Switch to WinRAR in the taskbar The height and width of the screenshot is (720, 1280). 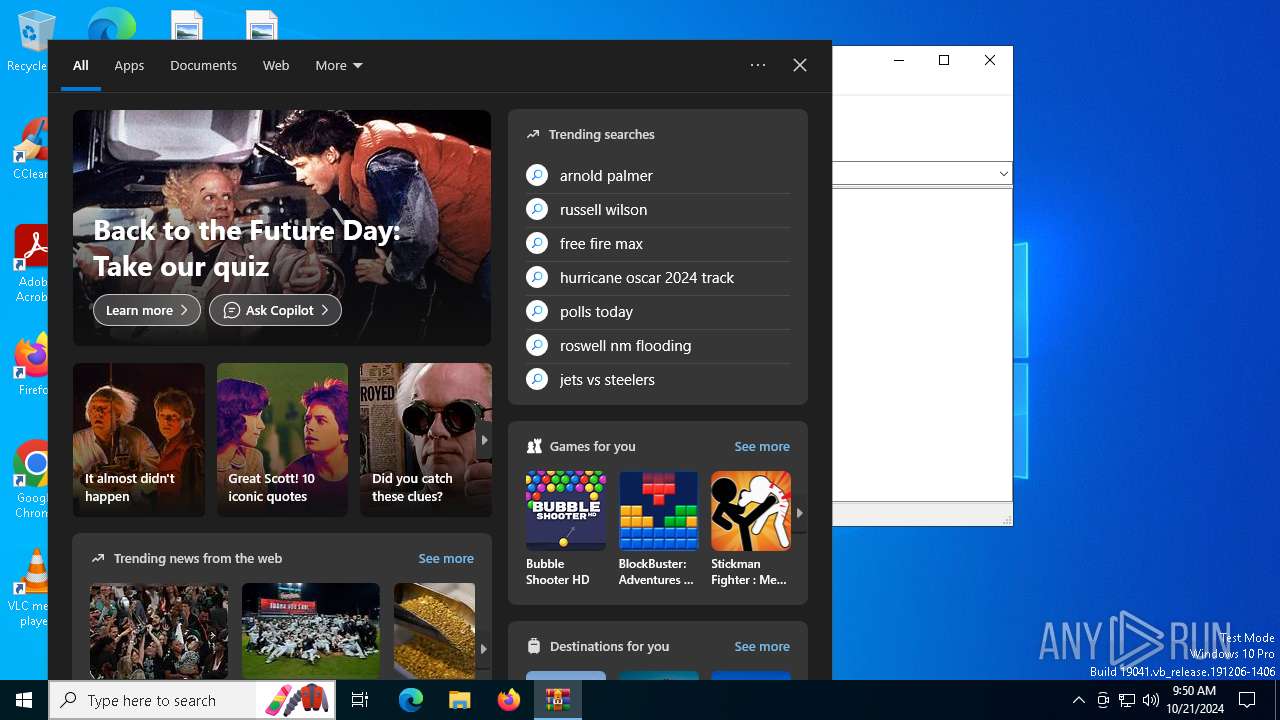coord(557,700)
